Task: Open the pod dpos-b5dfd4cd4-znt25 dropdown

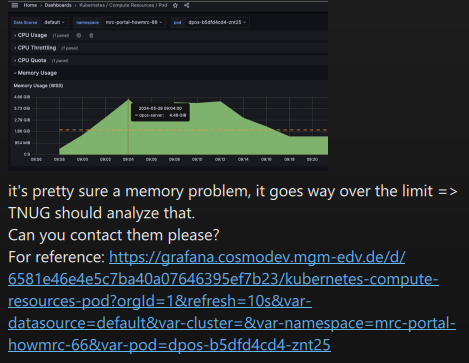Action: point(217,22)
